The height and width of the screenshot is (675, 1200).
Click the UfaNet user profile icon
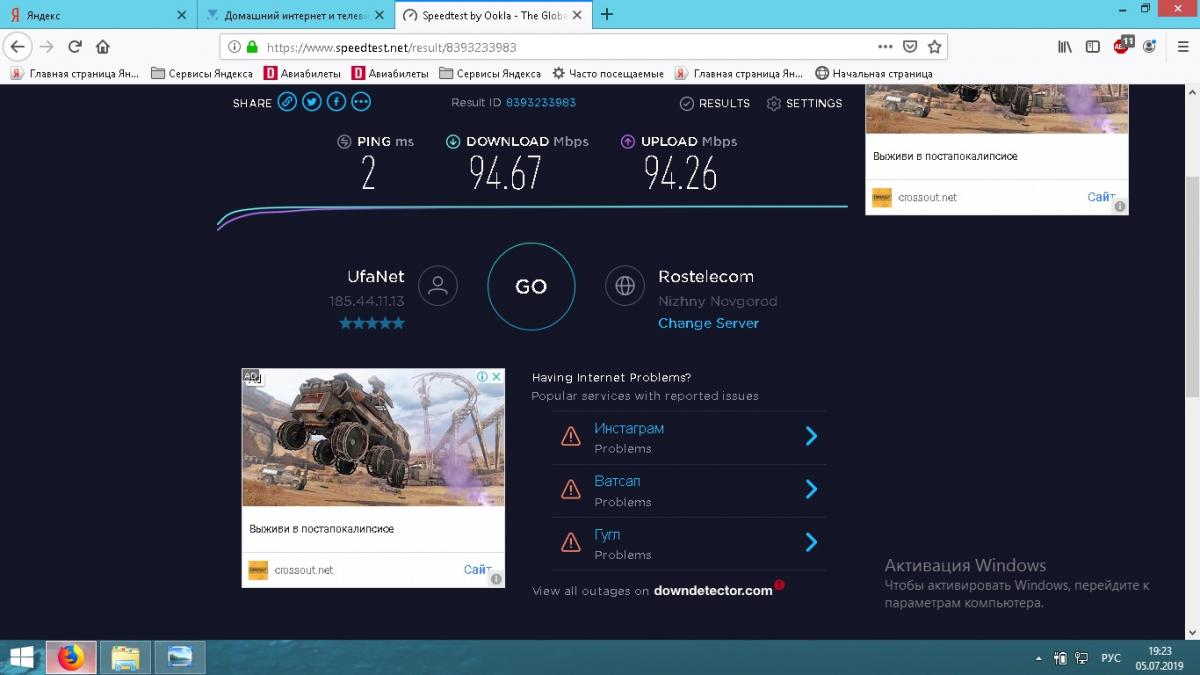pyautogui.click(x=437, y=285)
